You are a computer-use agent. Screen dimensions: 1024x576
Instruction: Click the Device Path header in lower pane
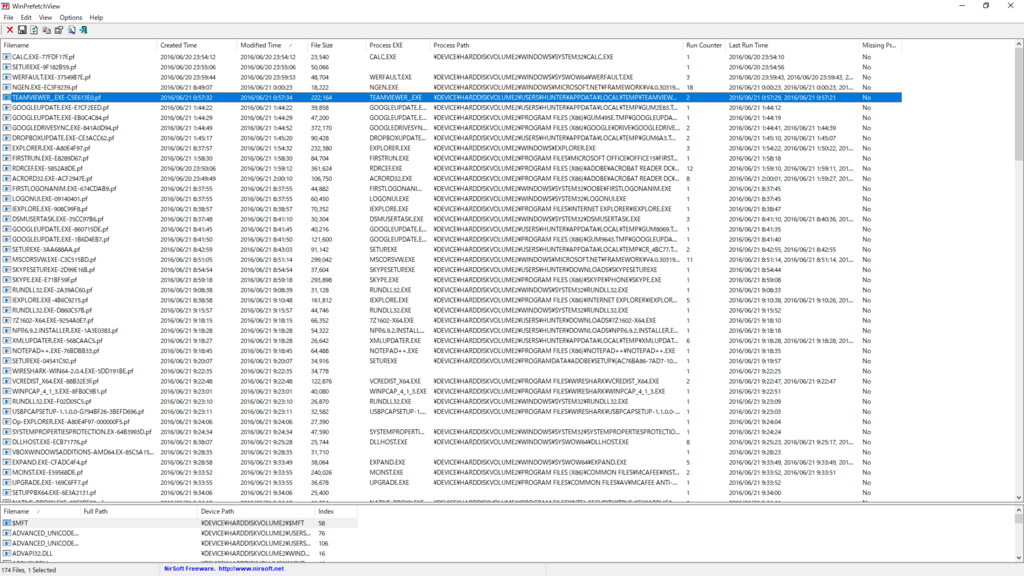tap(256, 511)
